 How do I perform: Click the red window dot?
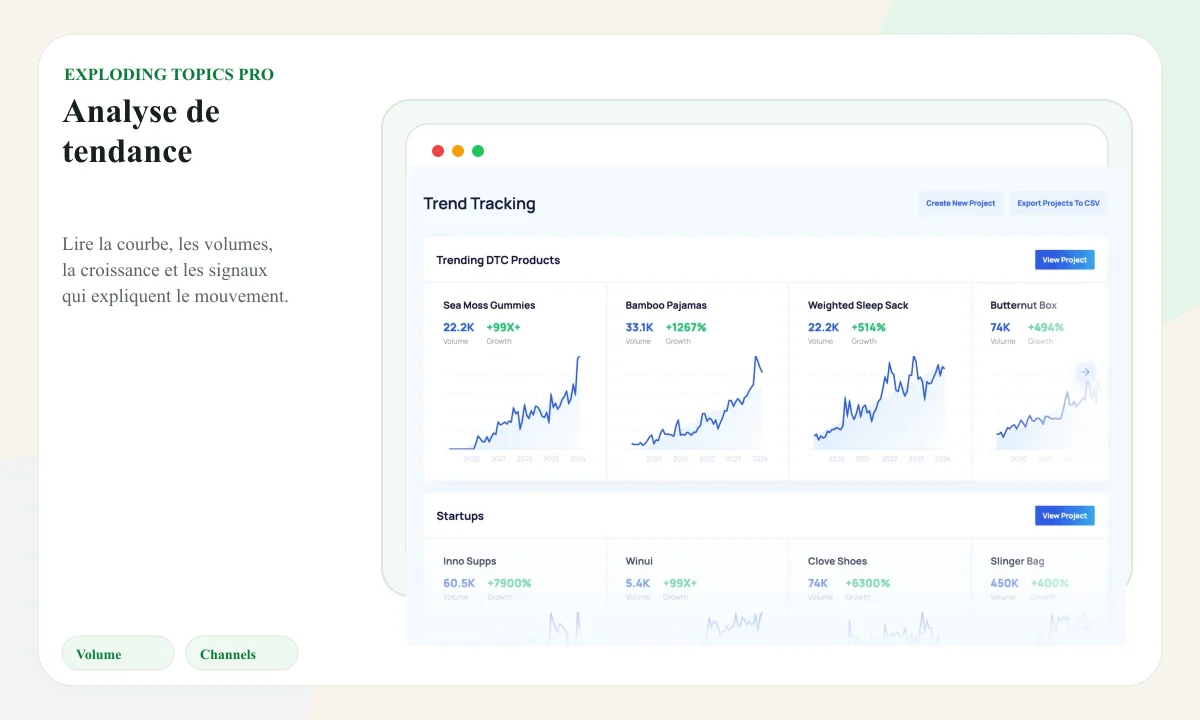438,151
